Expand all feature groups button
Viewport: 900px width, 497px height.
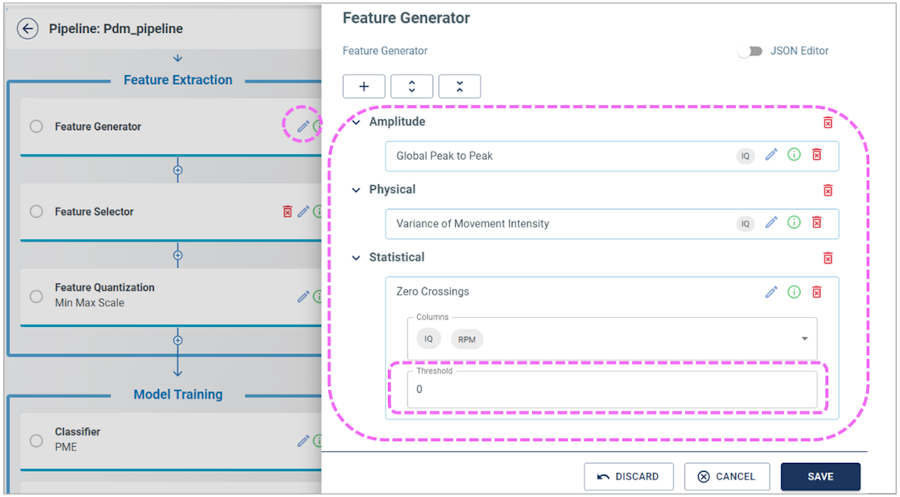(412, 87)
